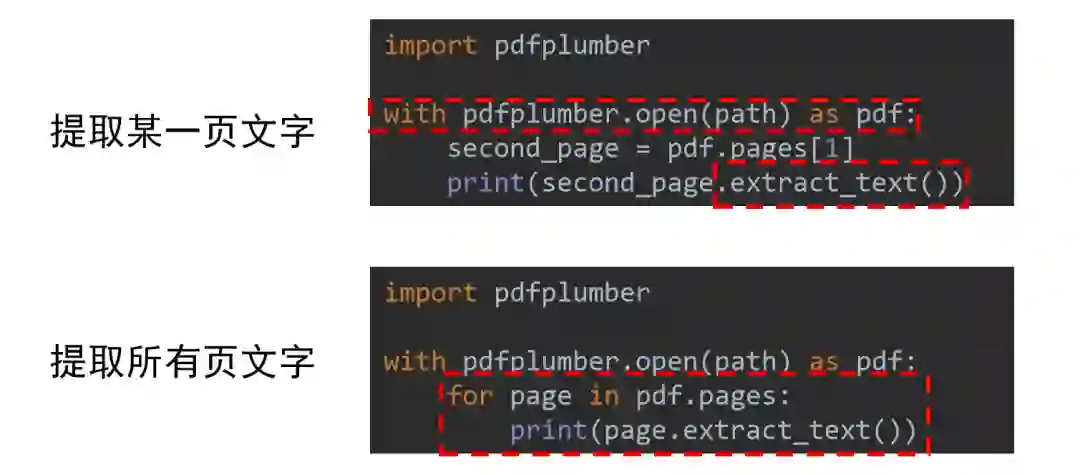Image resolution: width=1080 pixels, height=475 pixels.
Task: Click 'import' keyword in top code block
Action: coord(430,46)
